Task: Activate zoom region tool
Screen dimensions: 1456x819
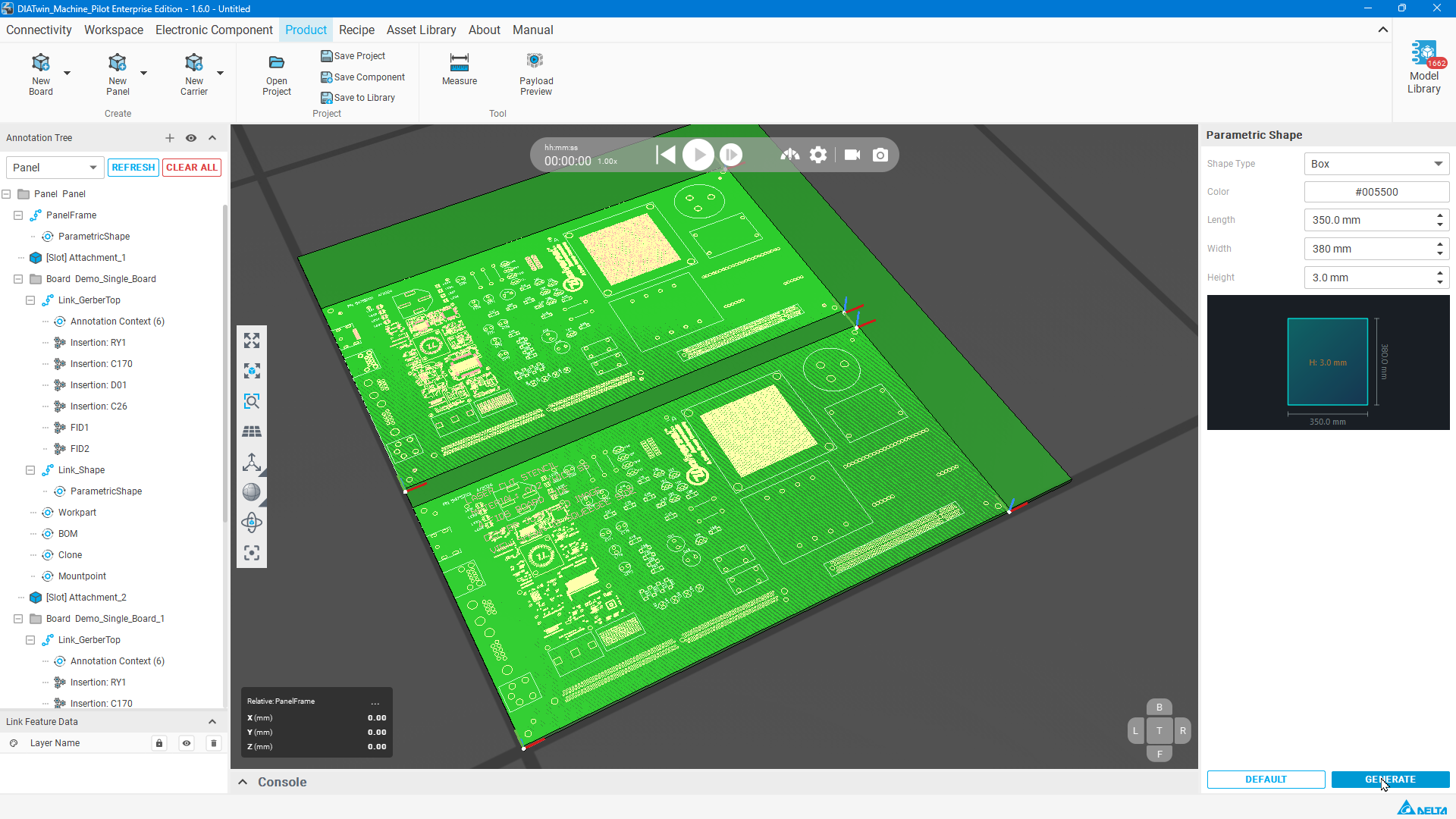Action: coord(252,401)
